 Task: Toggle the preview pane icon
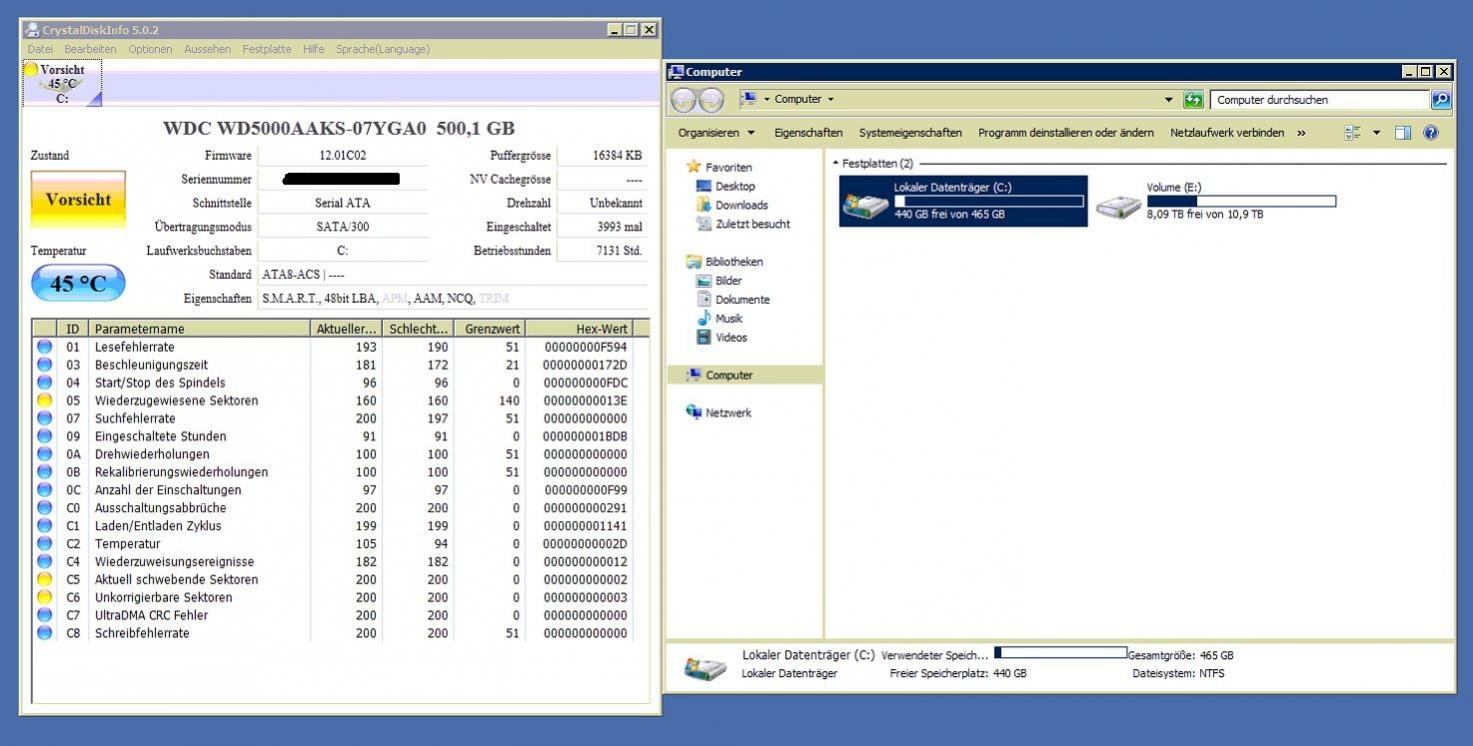tap(1403, 133)
